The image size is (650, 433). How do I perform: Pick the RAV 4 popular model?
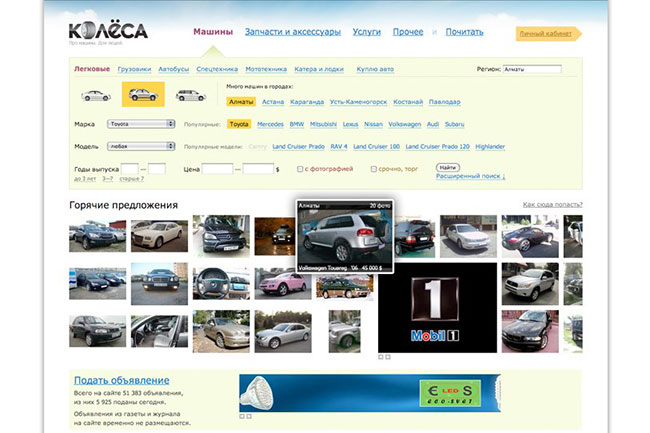[339, 147]
